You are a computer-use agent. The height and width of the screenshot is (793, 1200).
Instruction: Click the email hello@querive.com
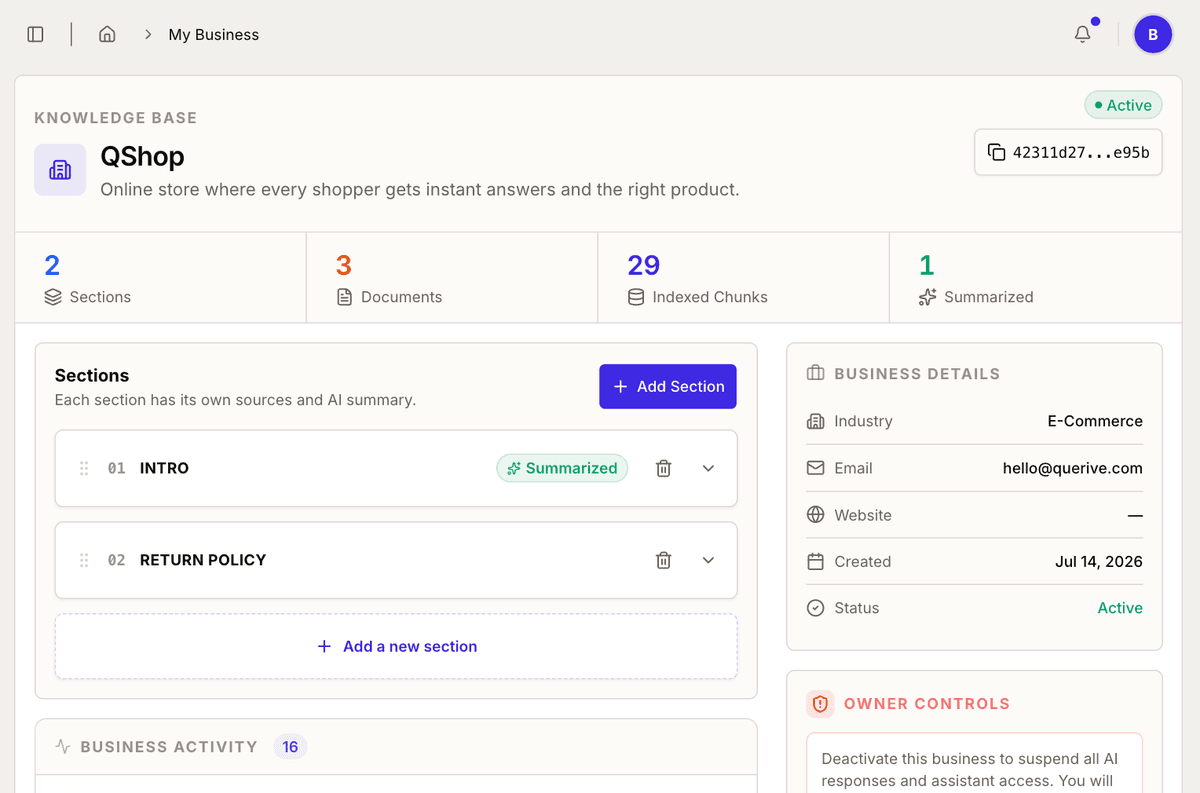1072,468
